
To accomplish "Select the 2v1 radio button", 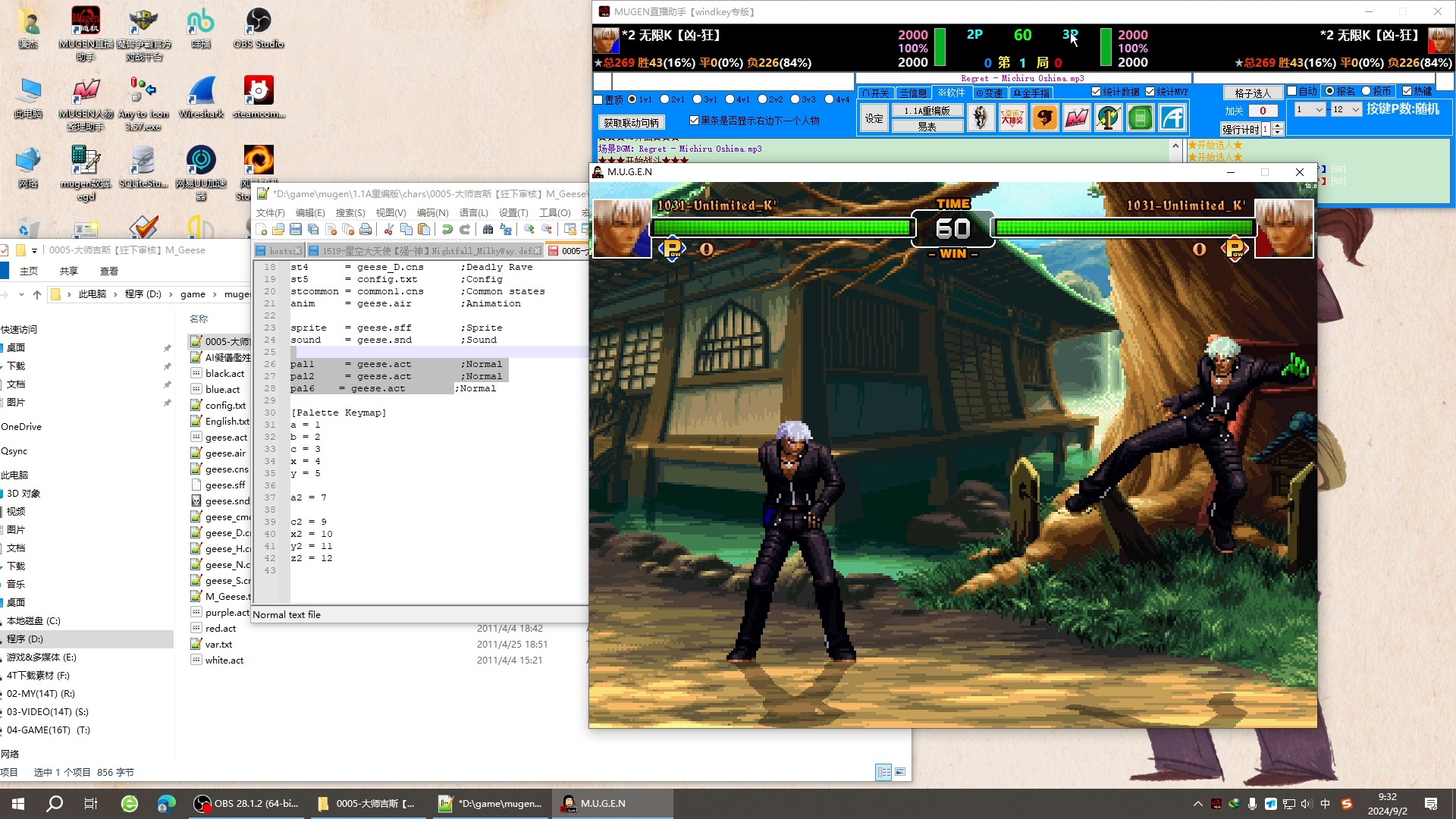I will 665,99.
